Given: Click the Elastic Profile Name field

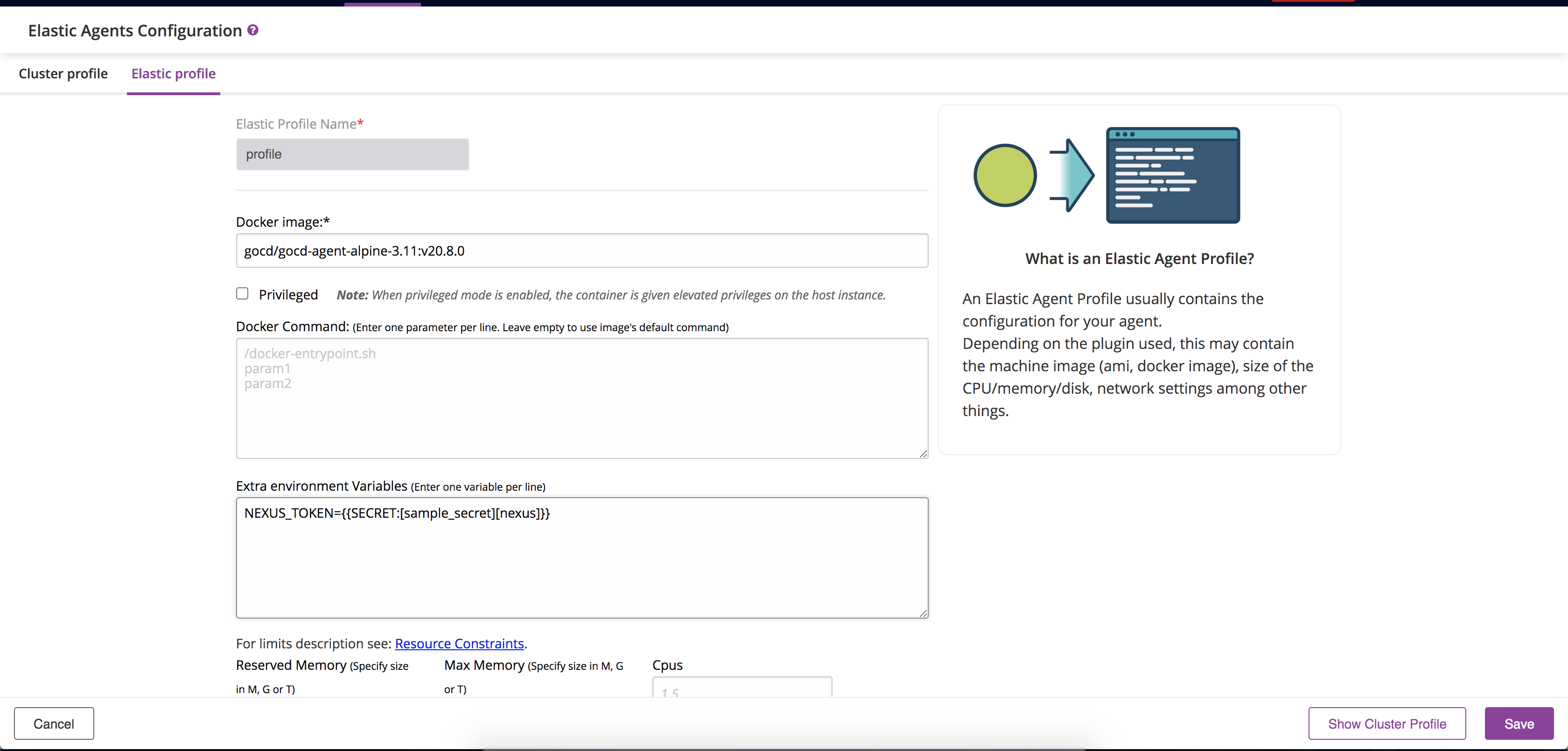Looking at the screenshot, I should [352, 154].
